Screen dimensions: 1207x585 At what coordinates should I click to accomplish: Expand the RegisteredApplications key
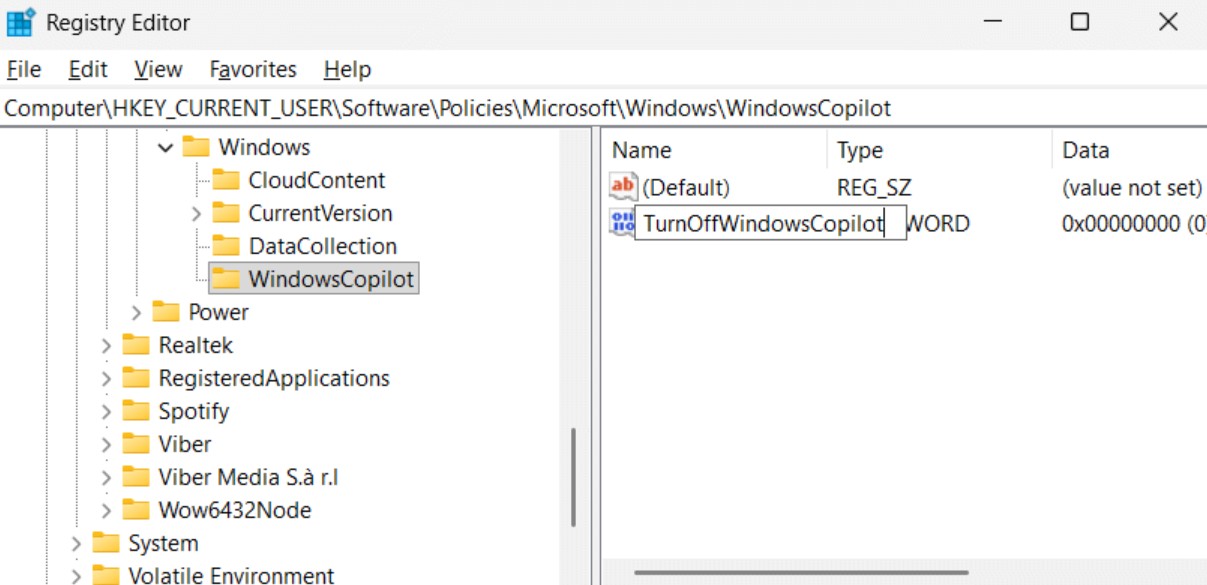(106, 378)
